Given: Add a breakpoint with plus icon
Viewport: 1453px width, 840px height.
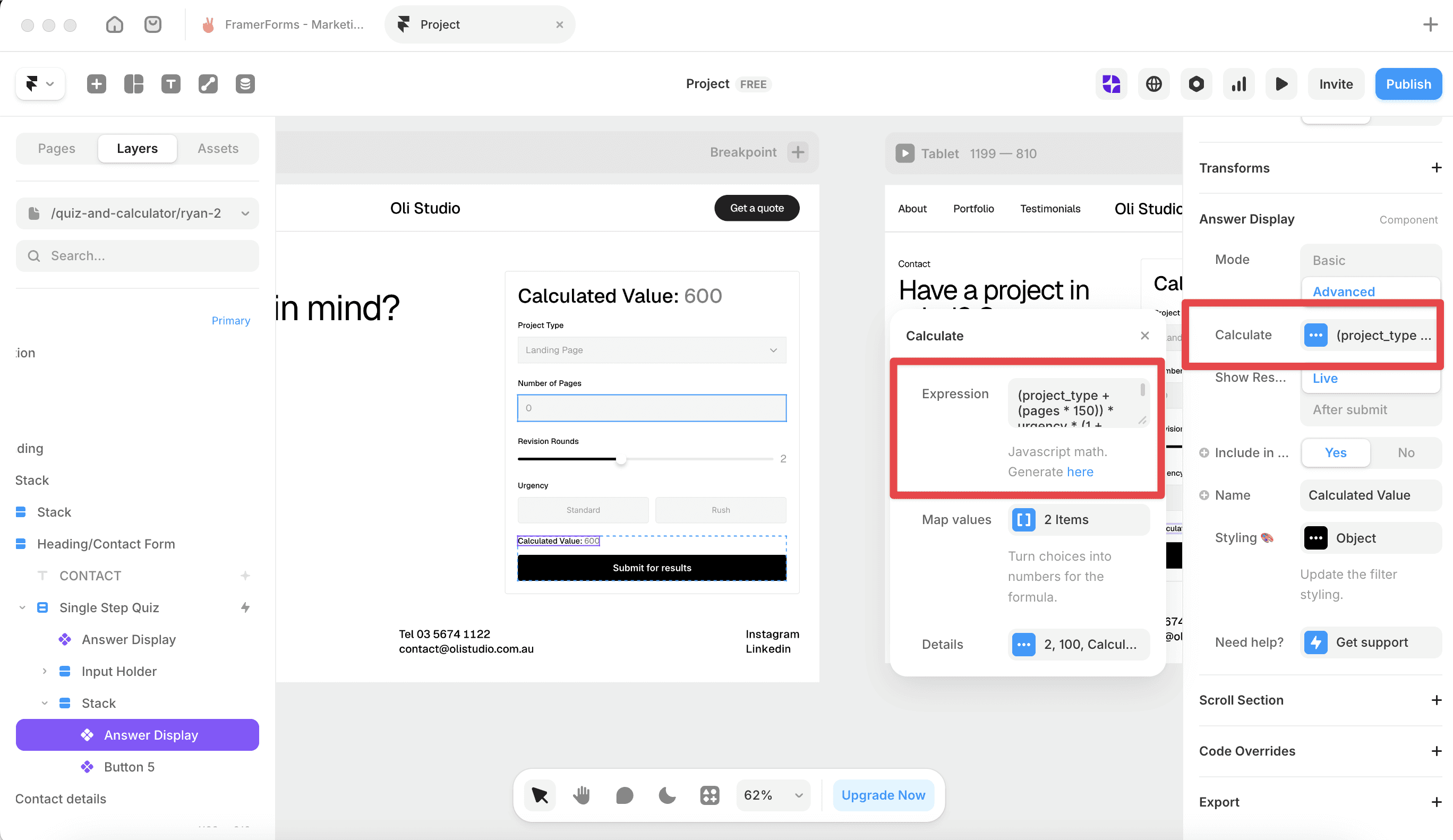Looking at the screenshot, I should [x=798, y=152].
